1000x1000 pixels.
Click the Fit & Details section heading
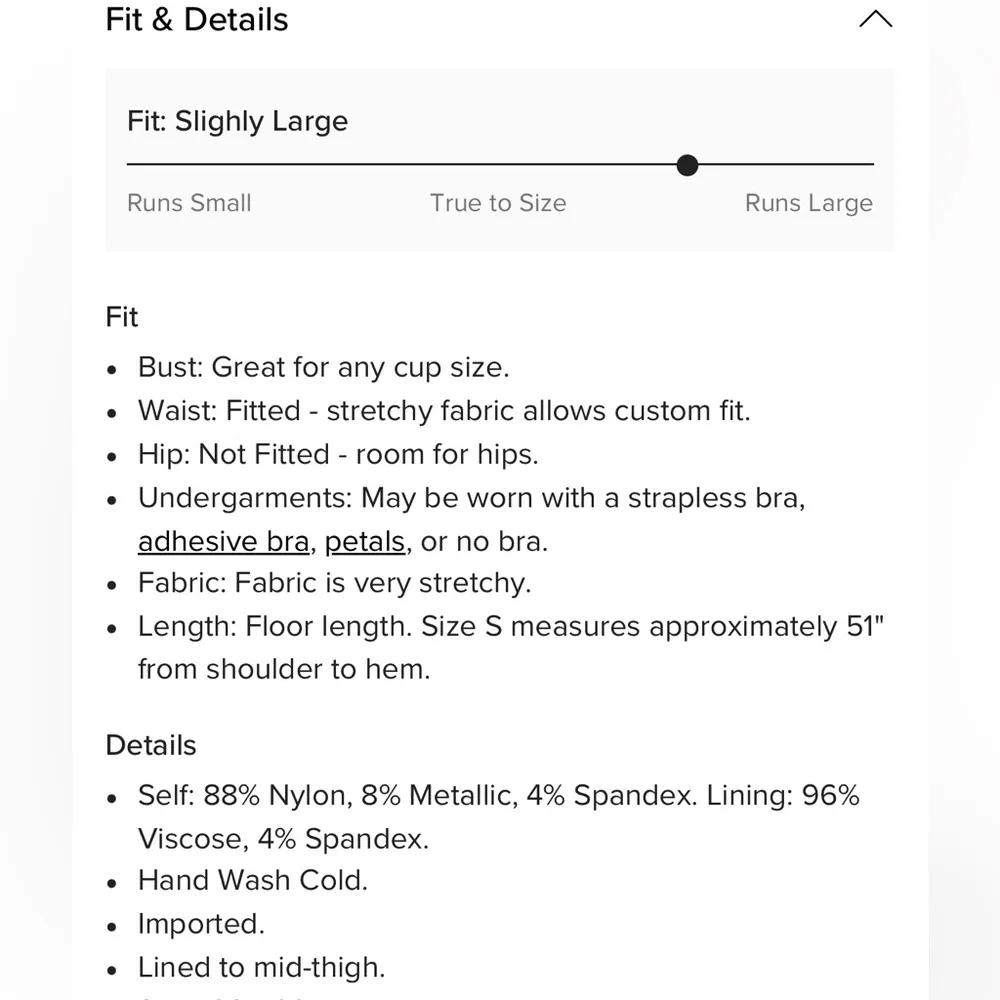(197, 19)
